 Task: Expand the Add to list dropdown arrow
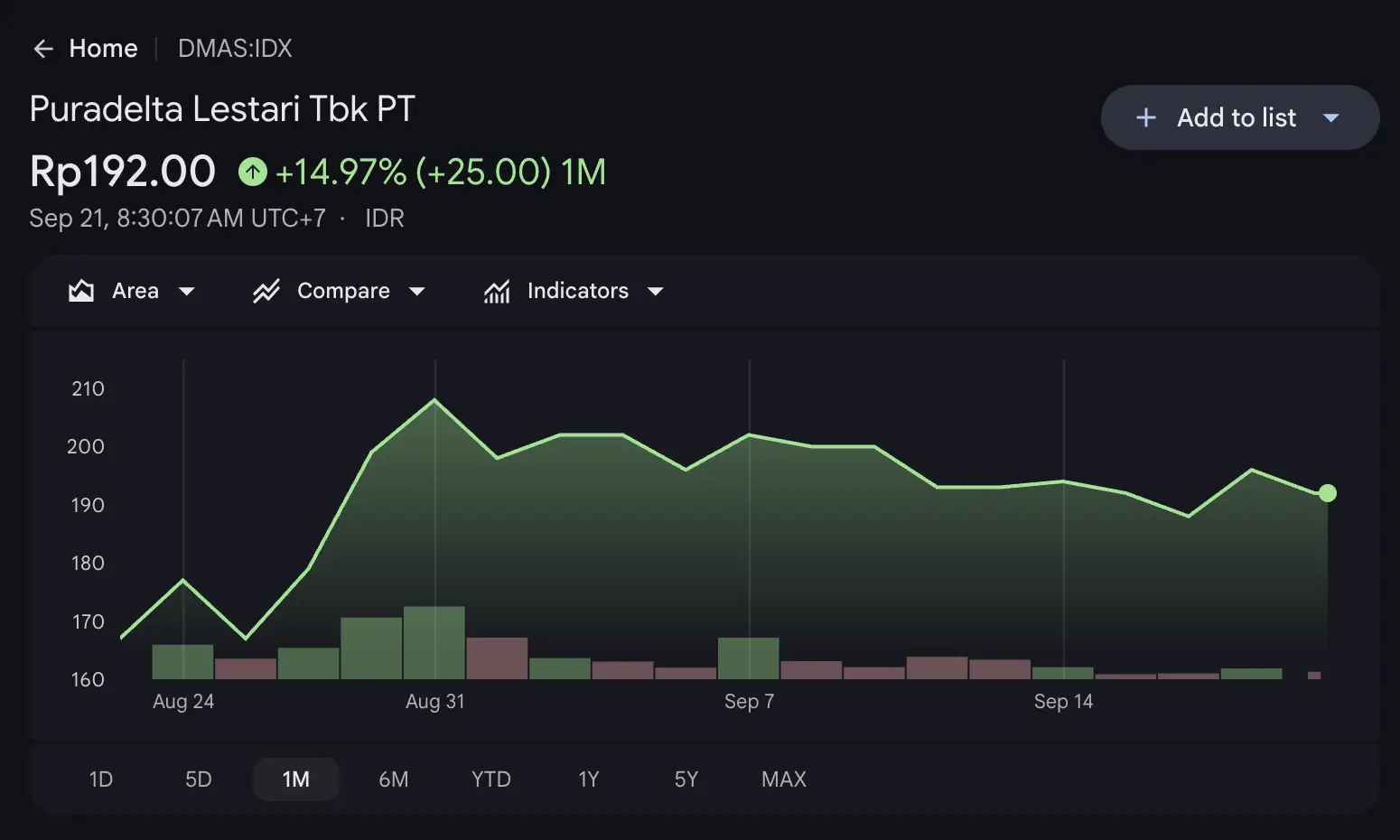1330,117
